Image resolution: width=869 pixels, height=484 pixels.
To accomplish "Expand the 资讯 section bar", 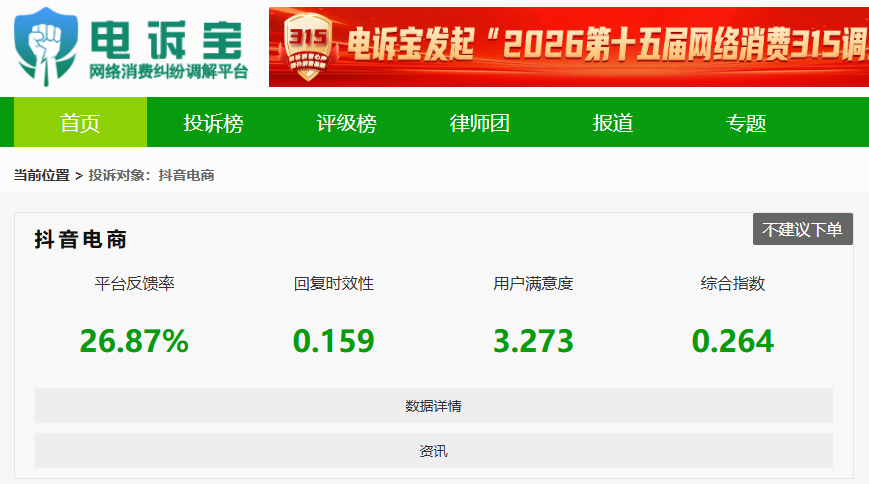I will click(433, 451).
